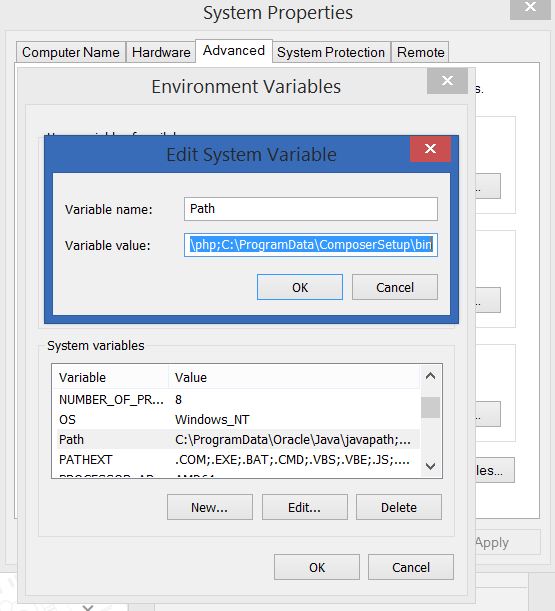The height and width of the screenshot is (611, 555).
Task: Close the Environment Variables window
Action: tap(447, 81)
